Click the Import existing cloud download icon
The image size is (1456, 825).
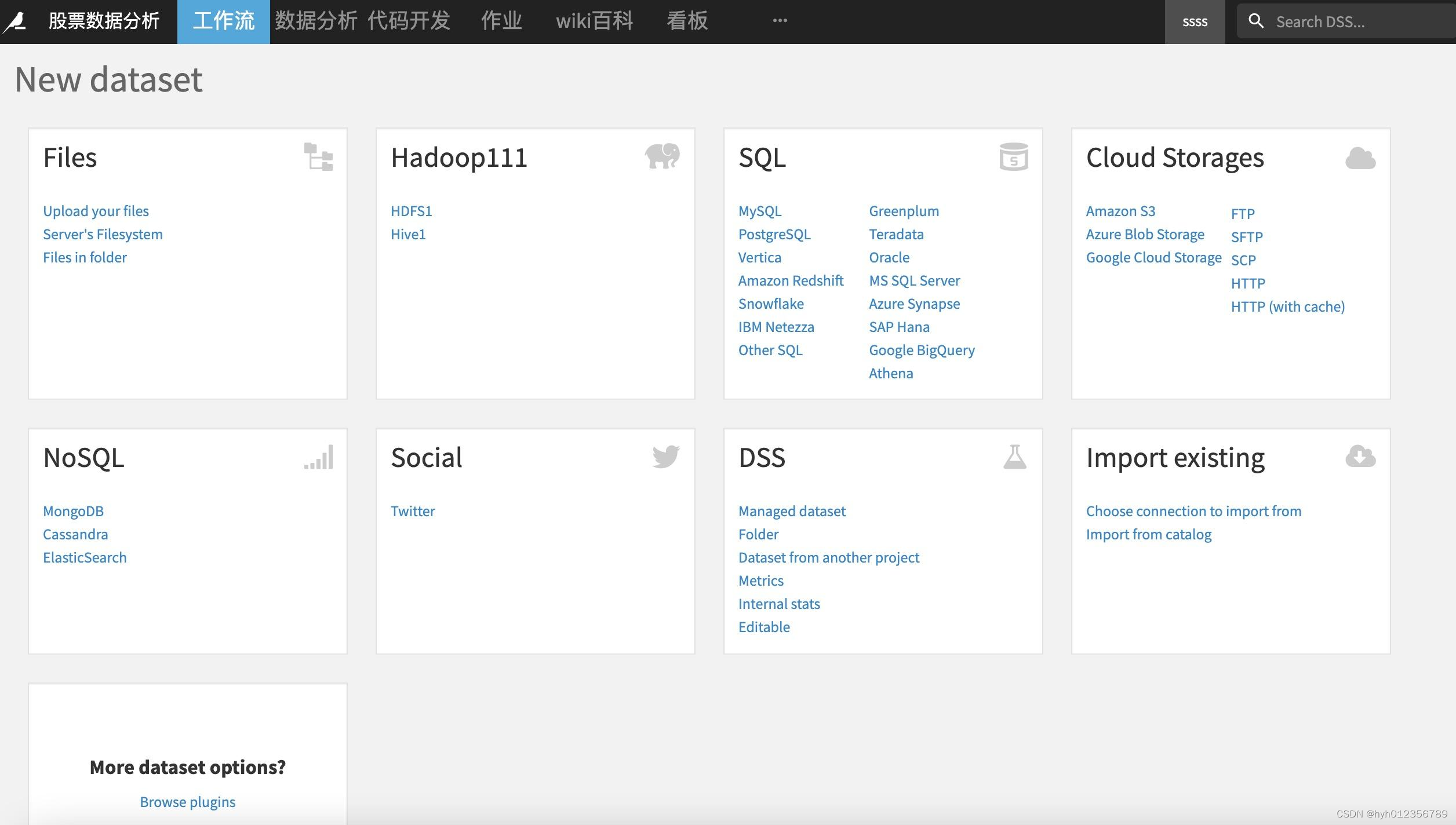click(1360, 457)
